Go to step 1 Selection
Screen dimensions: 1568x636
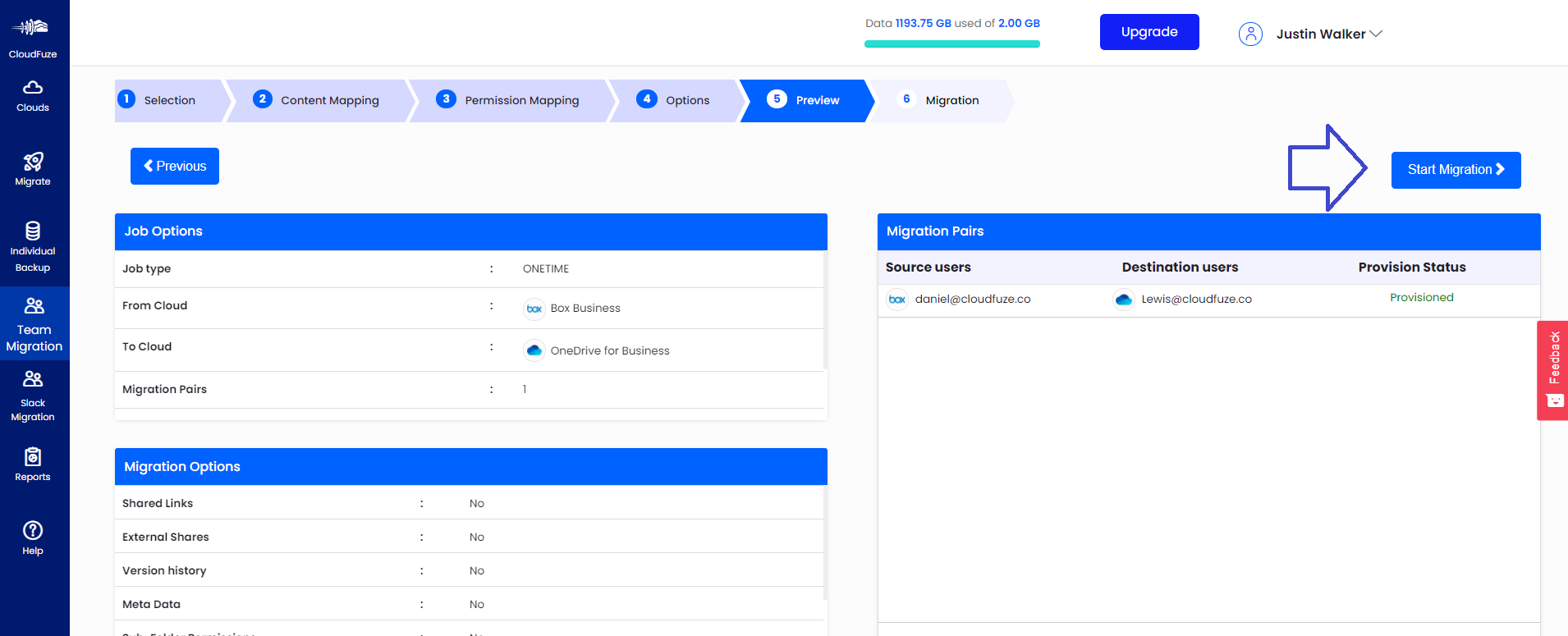169,100
